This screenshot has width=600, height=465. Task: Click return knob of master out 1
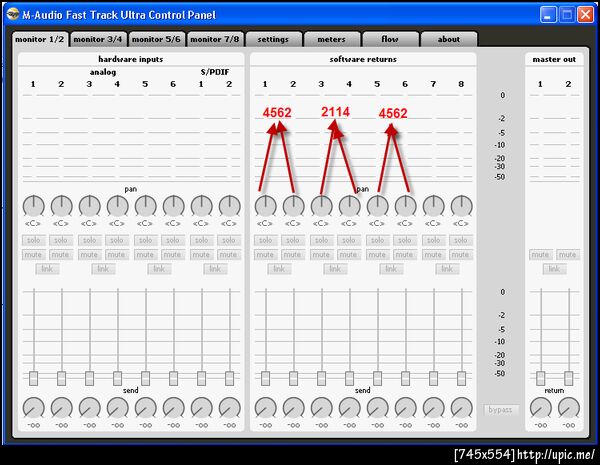click(541, 408)
